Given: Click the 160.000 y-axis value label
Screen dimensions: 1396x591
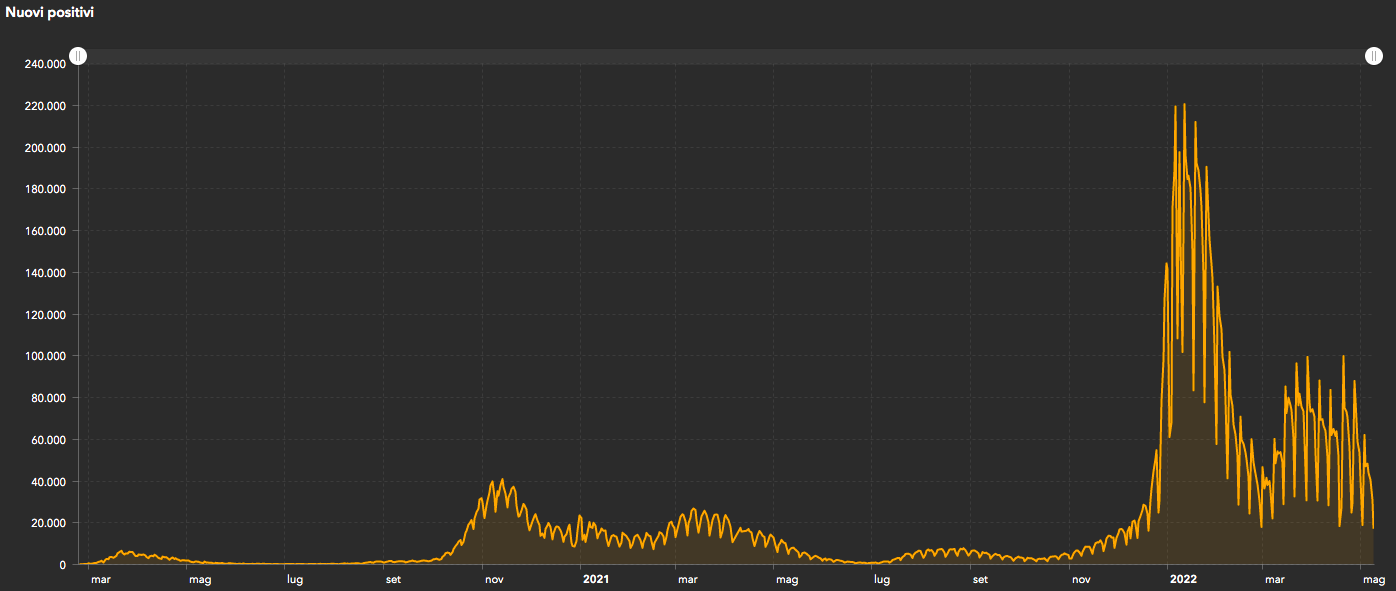Looking at the screenshot, I should point(45,231).
